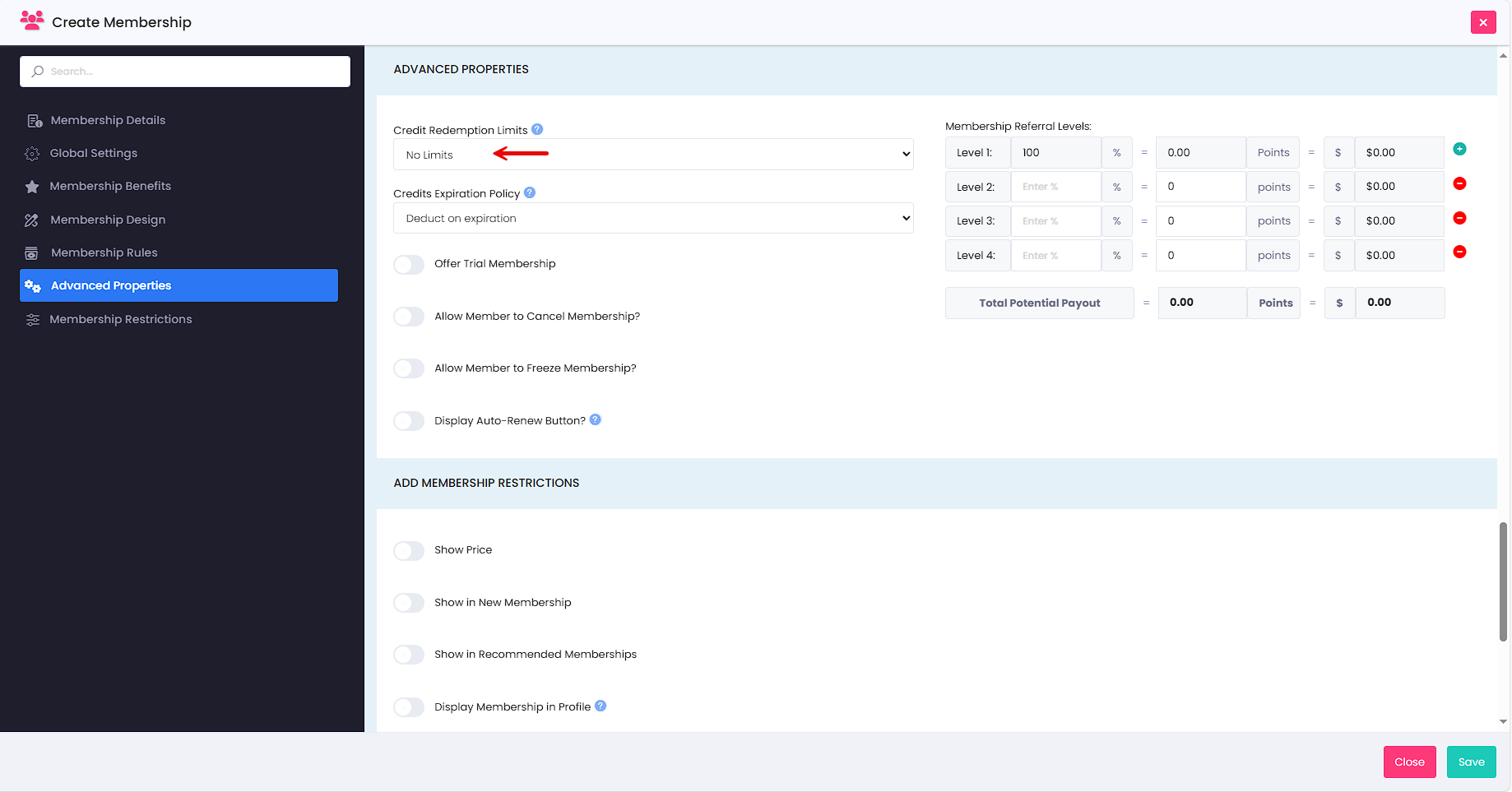Toggle Allow Member to Freeze Membership
Screen dimensions: 1512x792
(x=409, y=368)
